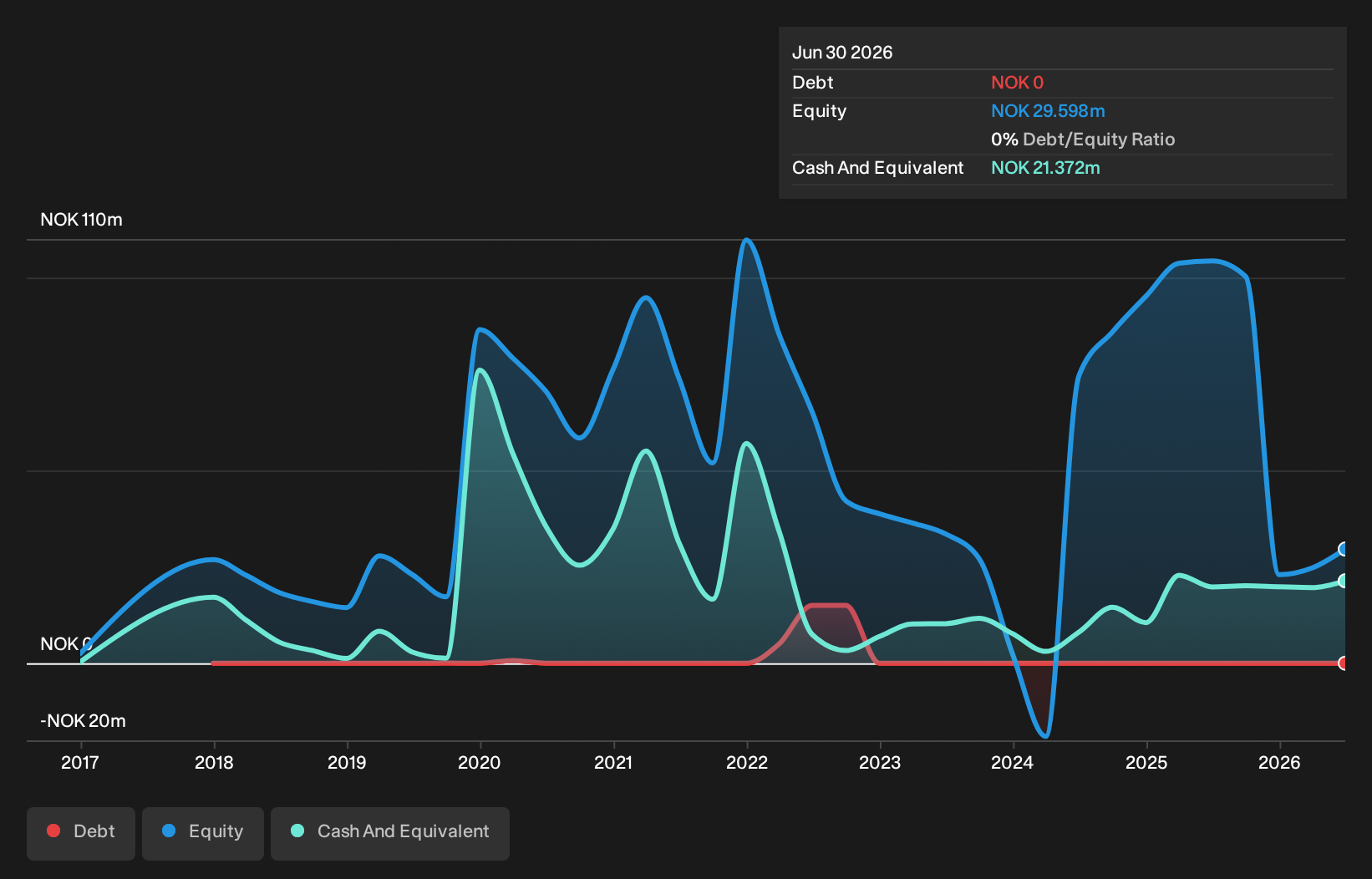Toggle the Equity series legend button
The width and height of the screenshot is (1372, 879).
coord(203,833)
